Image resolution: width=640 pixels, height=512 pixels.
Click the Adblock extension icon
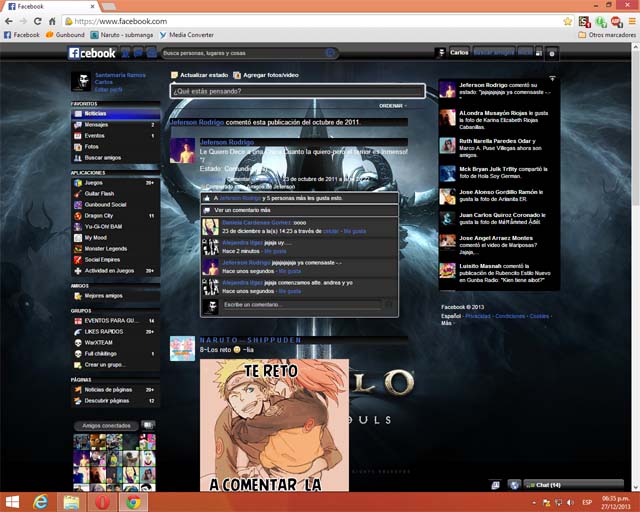(x=616, y=21)
